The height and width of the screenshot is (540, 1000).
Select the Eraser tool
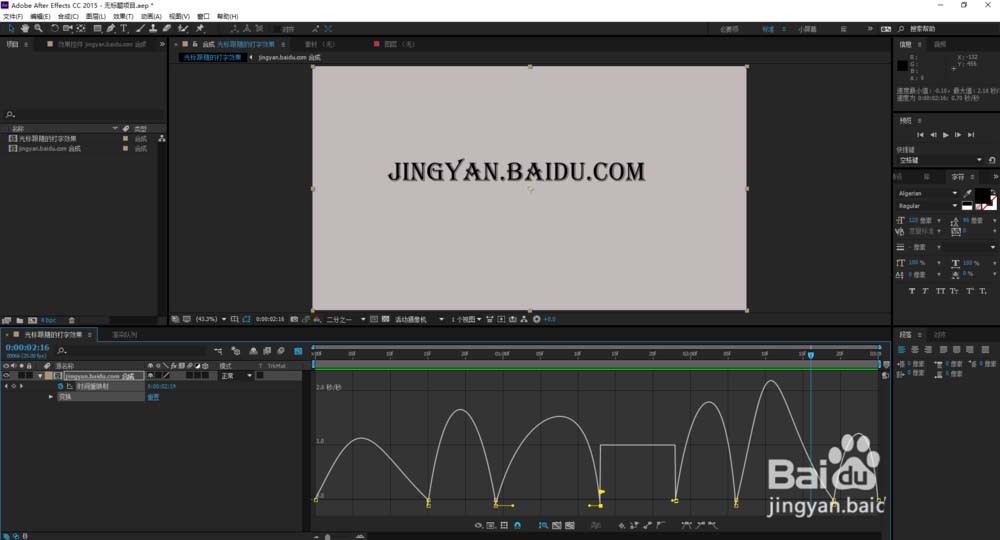click(166, 29)
